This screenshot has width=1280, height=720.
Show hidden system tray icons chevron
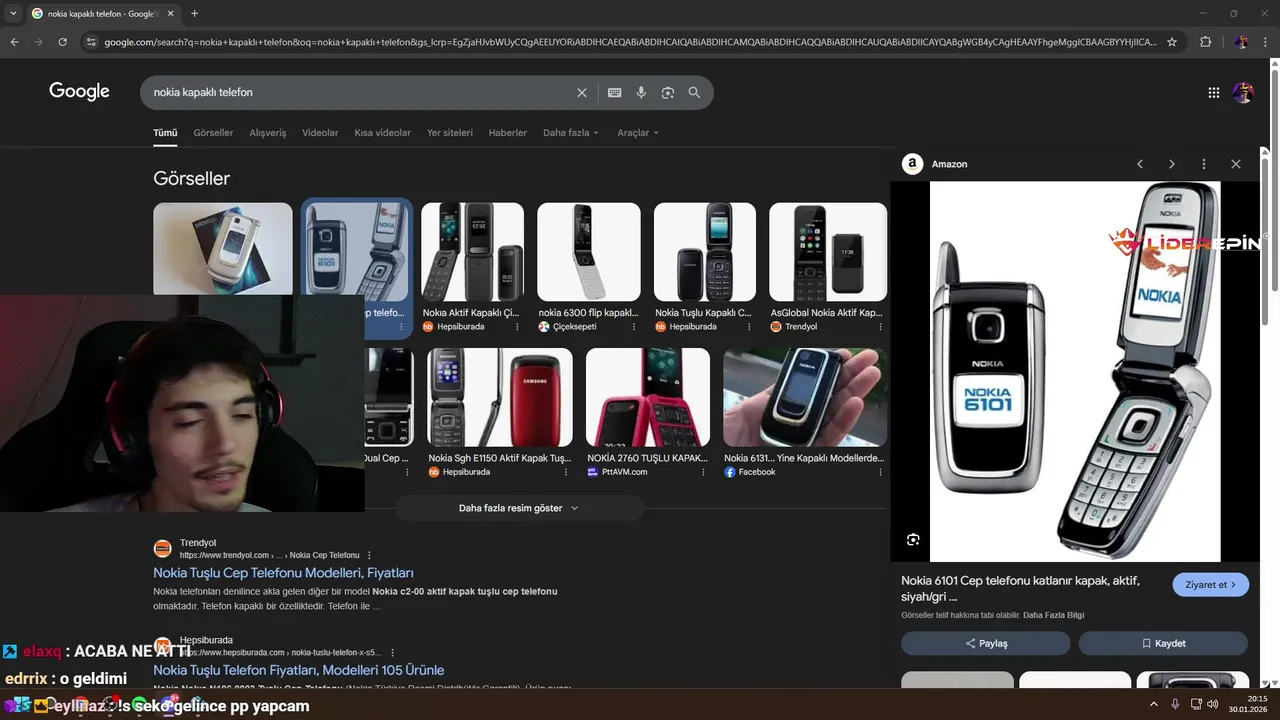tap(1153, 704)
